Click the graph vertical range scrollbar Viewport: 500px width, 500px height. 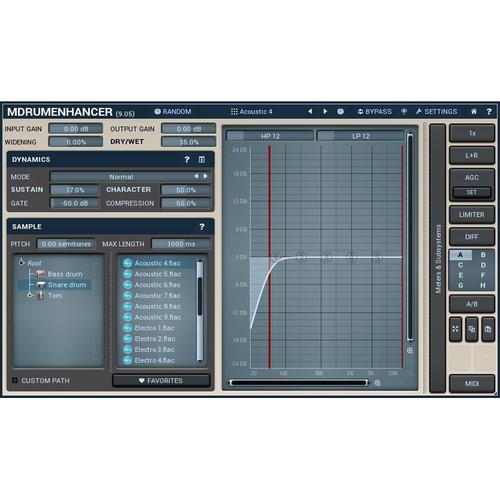(410, 237)
